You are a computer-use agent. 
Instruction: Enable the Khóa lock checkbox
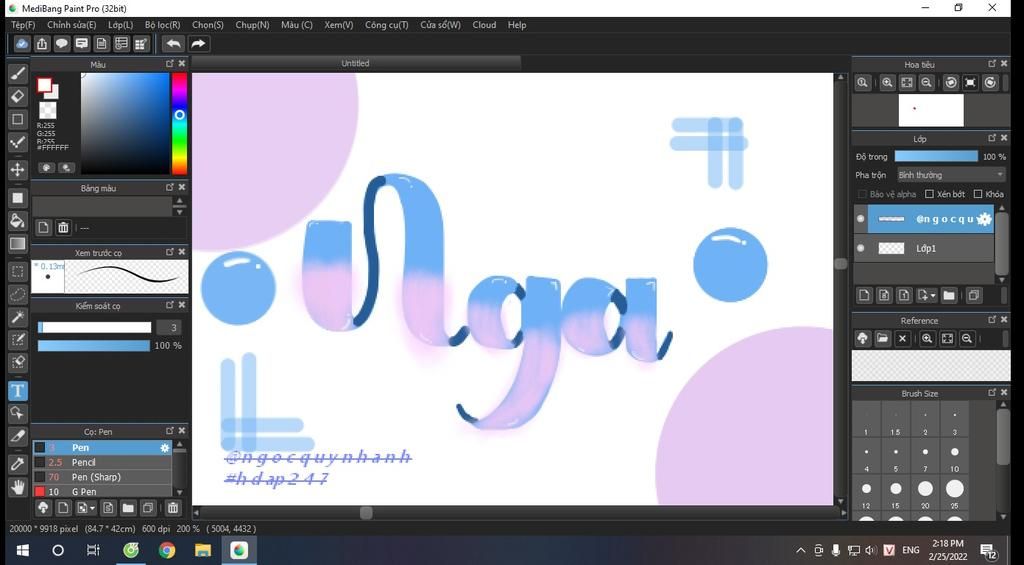[978, 194]
